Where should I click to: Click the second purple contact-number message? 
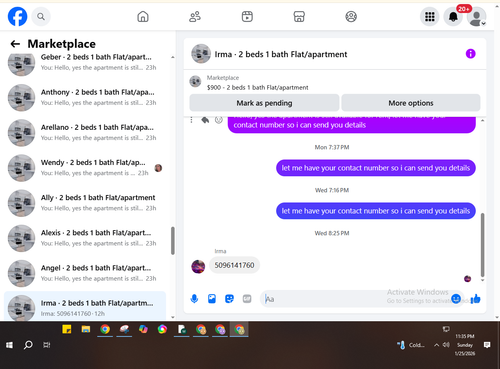(x=376, y=168)
